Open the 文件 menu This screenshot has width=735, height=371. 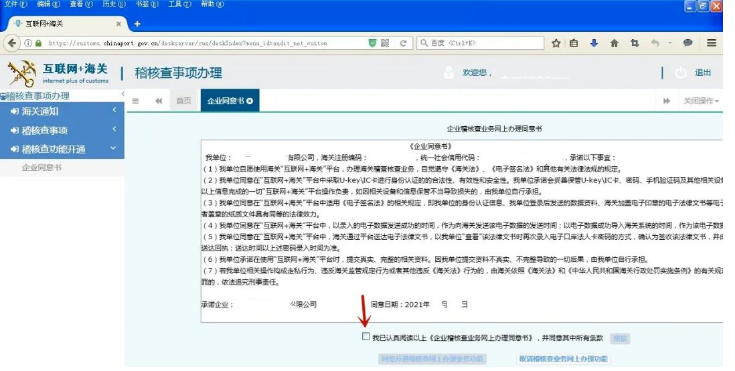pos(16,4)
